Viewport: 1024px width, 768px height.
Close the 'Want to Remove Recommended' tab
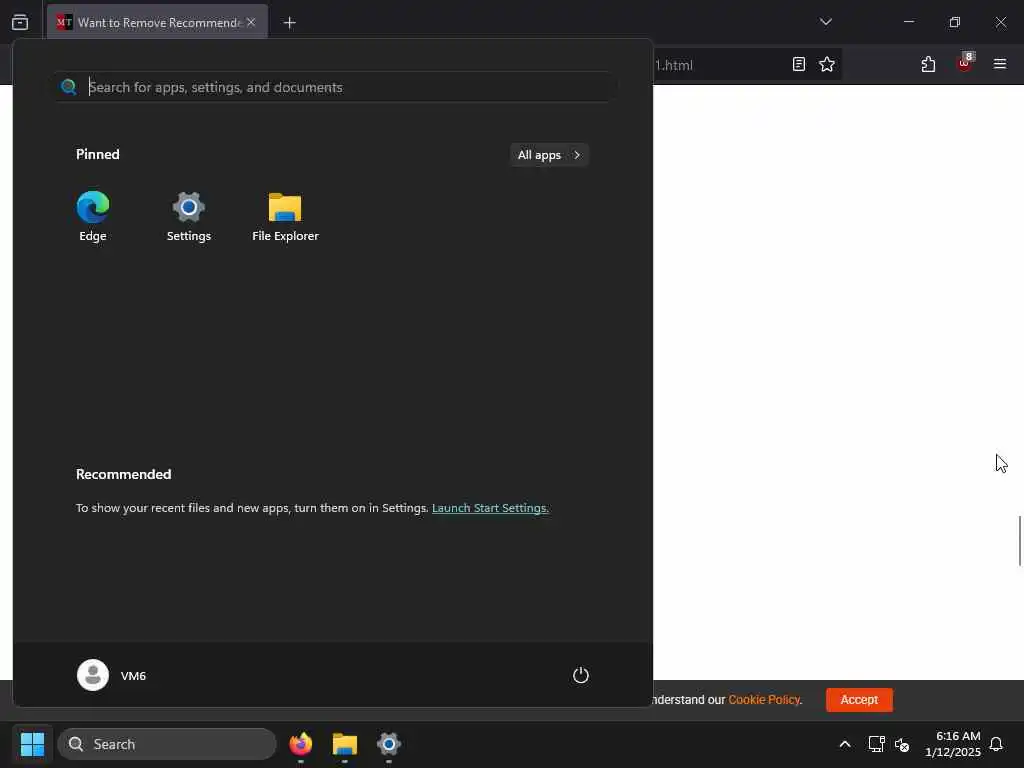pyautogui.click(x=251, y=22)
